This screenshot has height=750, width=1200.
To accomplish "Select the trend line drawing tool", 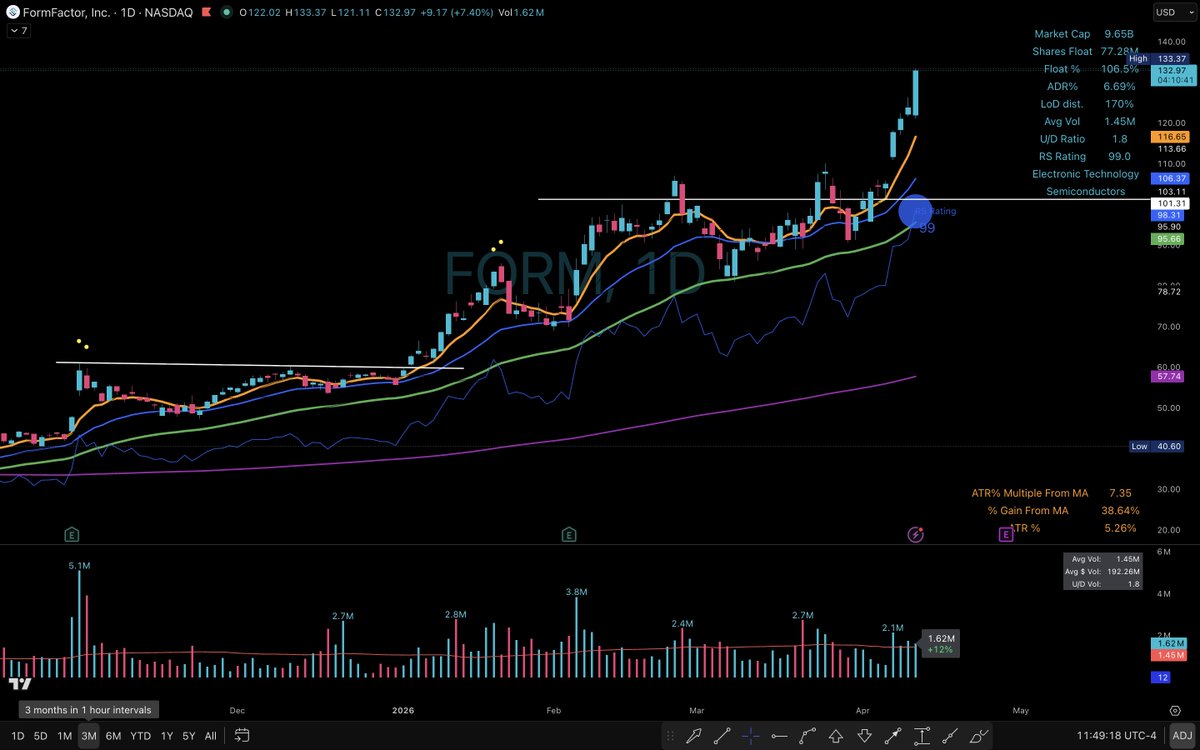I will click(722, 736).
